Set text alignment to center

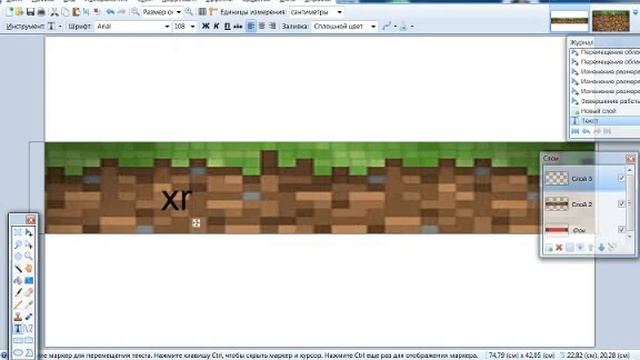point(262,26)
